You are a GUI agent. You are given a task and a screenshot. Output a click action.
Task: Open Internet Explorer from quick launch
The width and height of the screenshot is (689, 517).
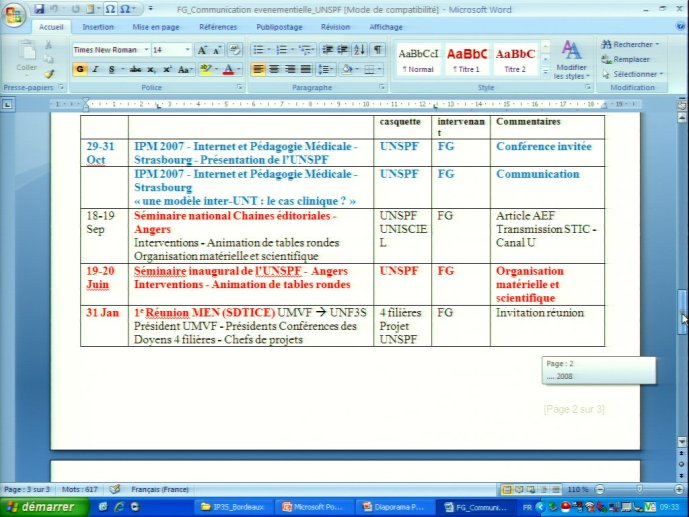coord(119,507)
